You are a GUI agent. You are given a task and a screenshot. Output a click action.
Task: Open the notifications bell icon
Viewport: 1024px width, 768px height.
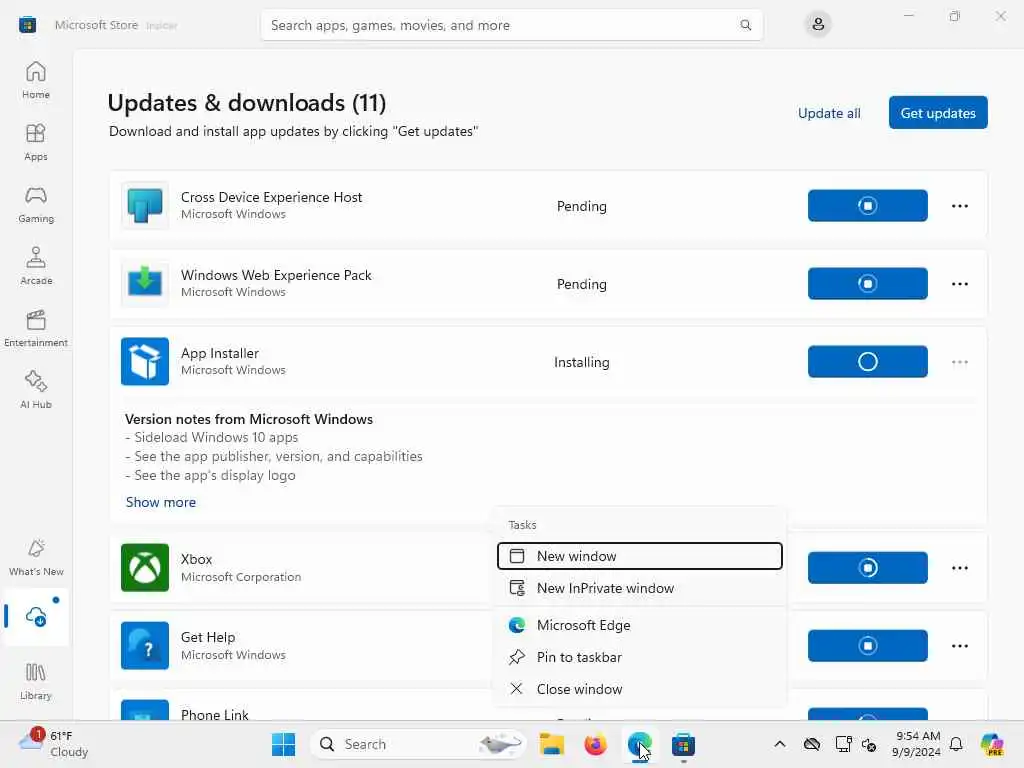pyautogui.click(x=955, y=744)
